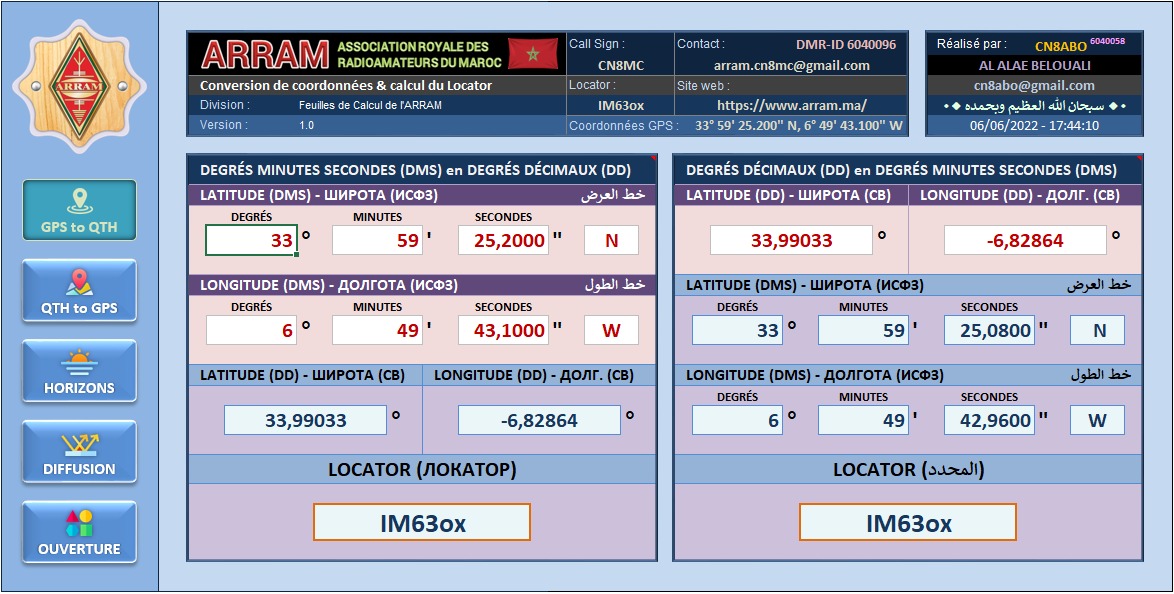Image resolution: width=1174 pixels, height=594 pixels.
Task: Click the CN8MC call sign value
Action: pos(621,65)
